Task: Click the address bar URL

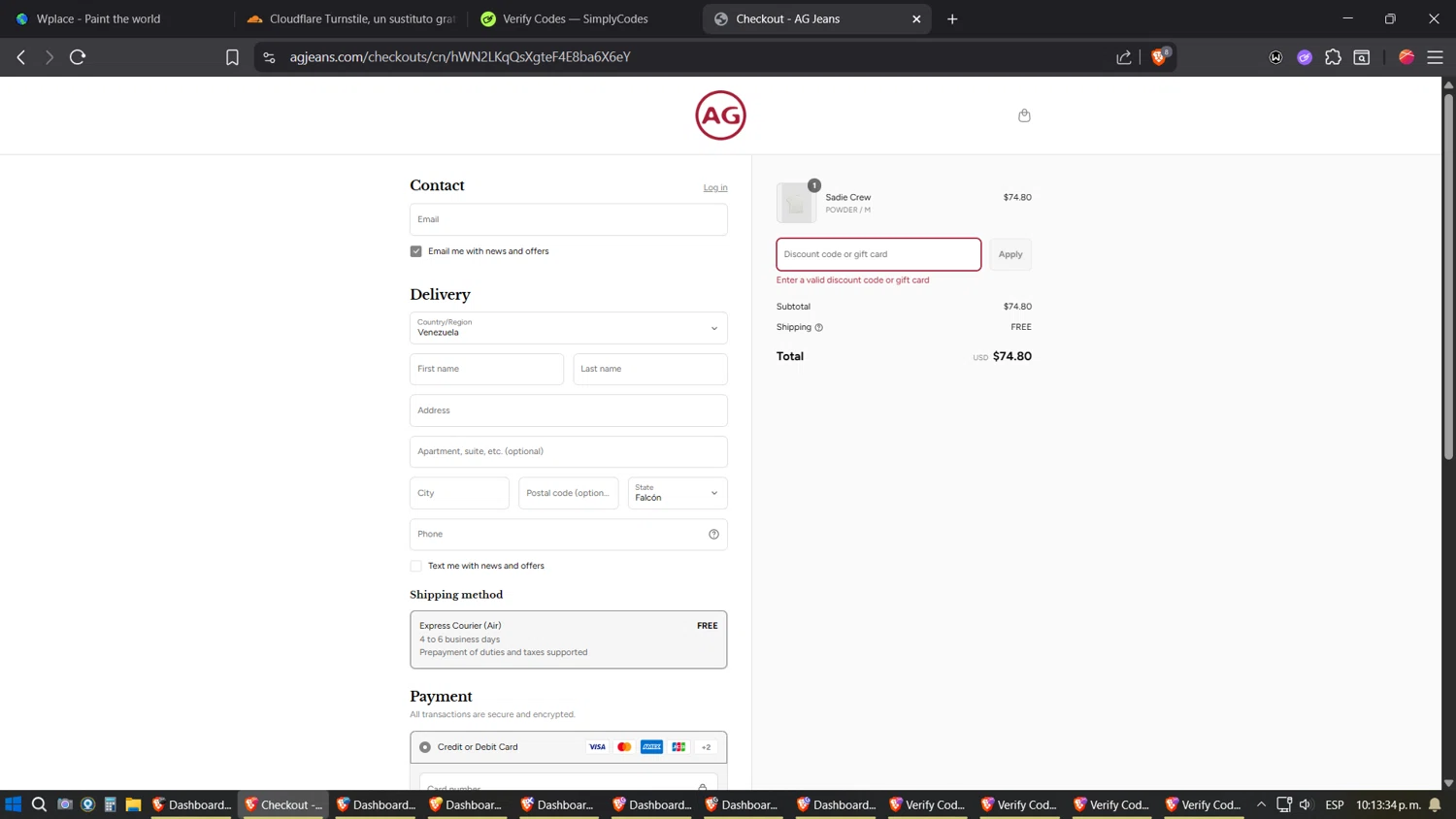Action: coord(460,57)
